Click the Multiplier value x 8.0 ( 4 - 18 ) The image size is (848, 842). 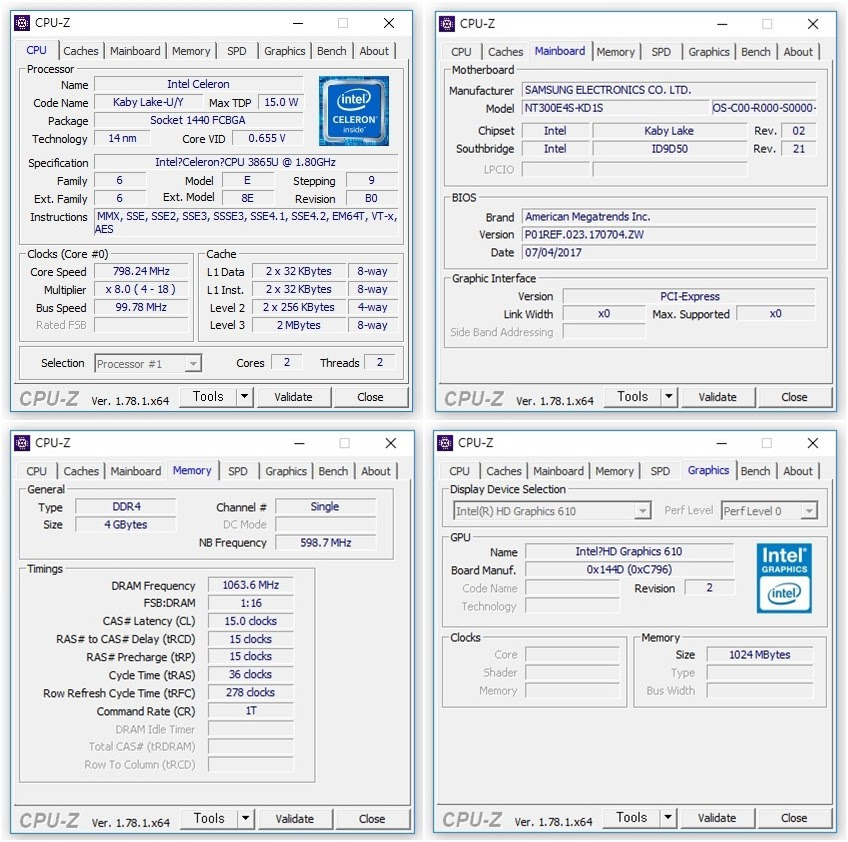[x=141, y=289]
